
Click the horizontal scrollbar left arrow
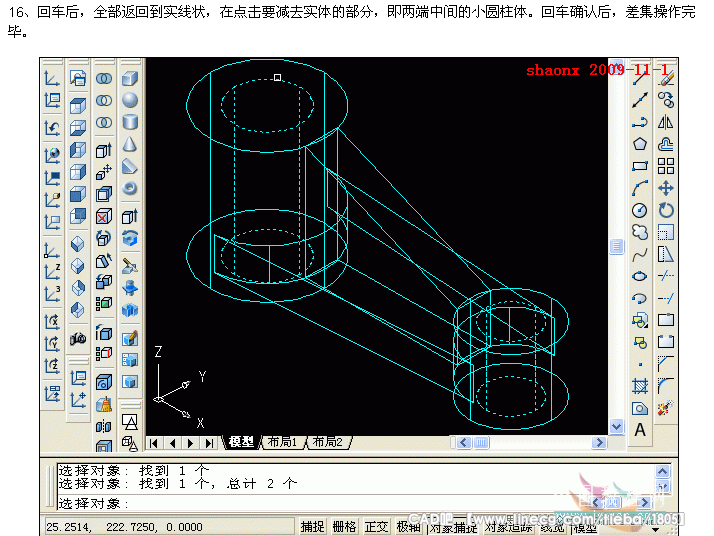coord(464,442)
